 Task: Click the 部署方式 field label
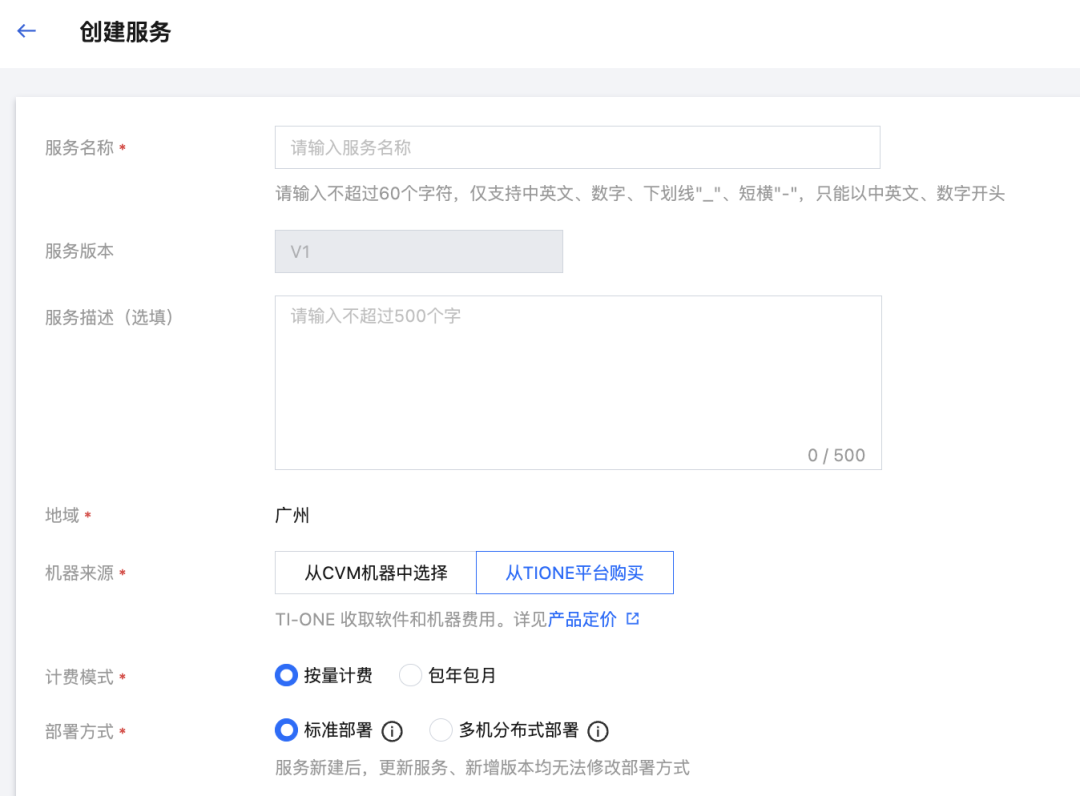point(79,731)
